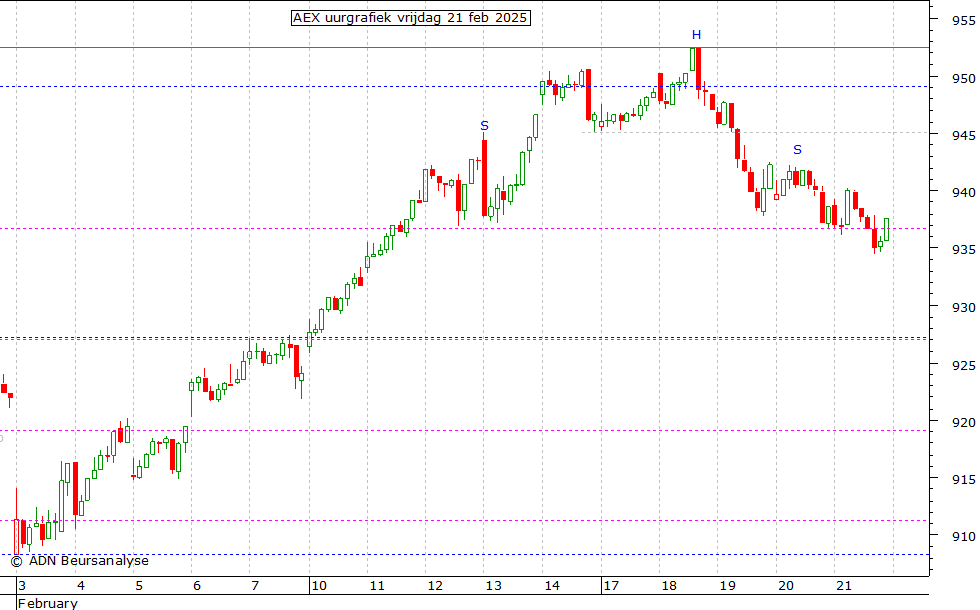The height and width of the screenshot is (610, 980).
Task: Click date label '5' on the time axis
Action: tap(139, 586)
